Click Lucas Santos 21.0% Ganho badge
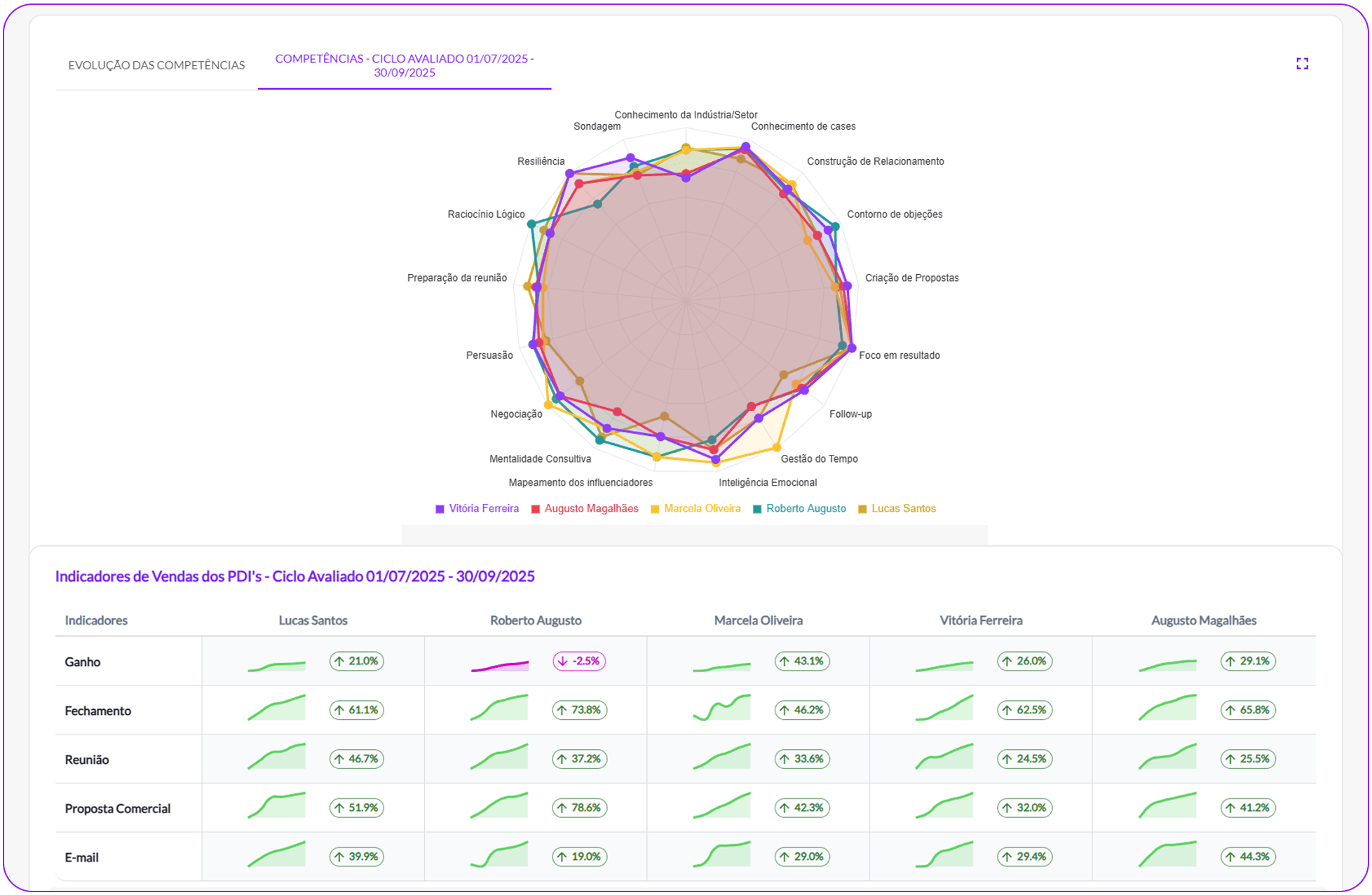Image resolution: width=1372 pixels, height=895 pixels. (357, 661)
